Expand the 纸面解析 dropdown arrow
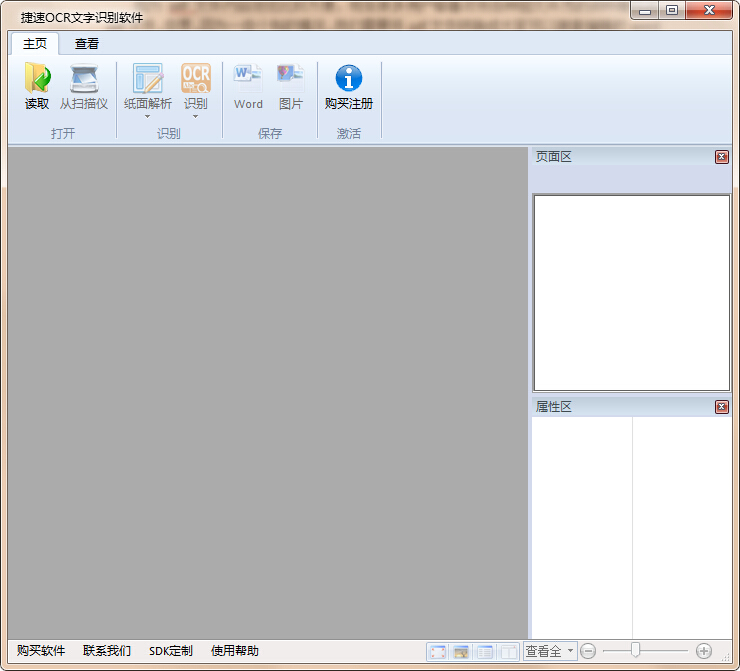This screenshot has height=671, width=740. click(147, 117)
